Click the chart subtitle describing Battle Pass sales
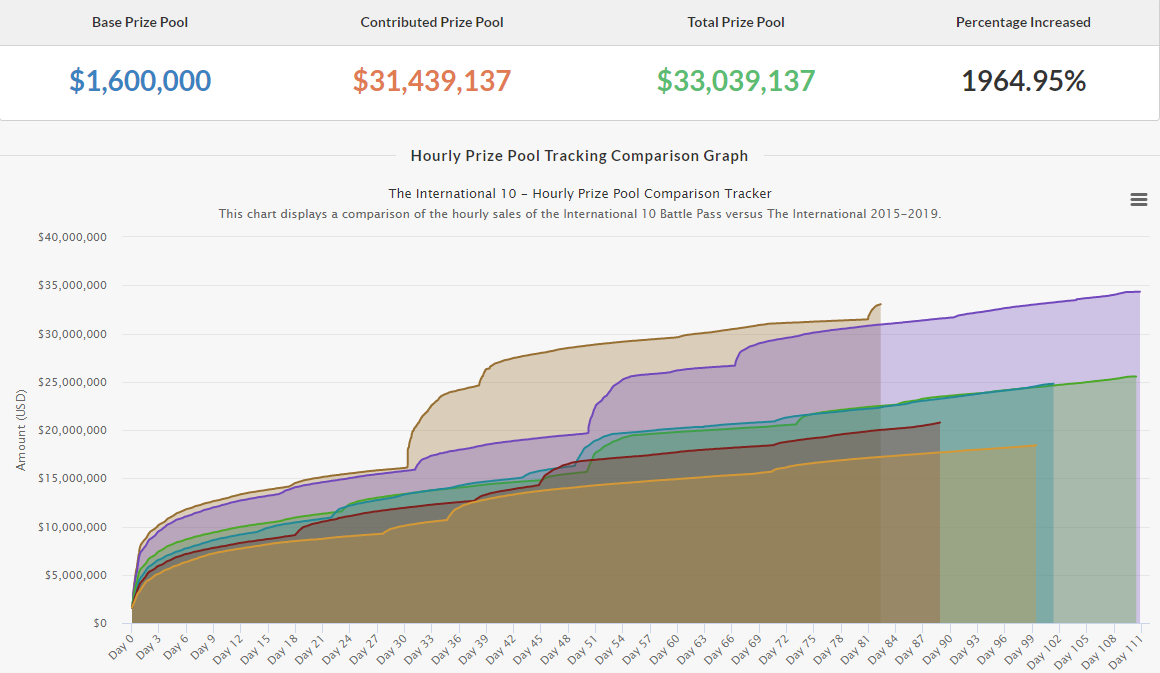This screenshot has width=1160, height=673. click(x=579, y=214)
